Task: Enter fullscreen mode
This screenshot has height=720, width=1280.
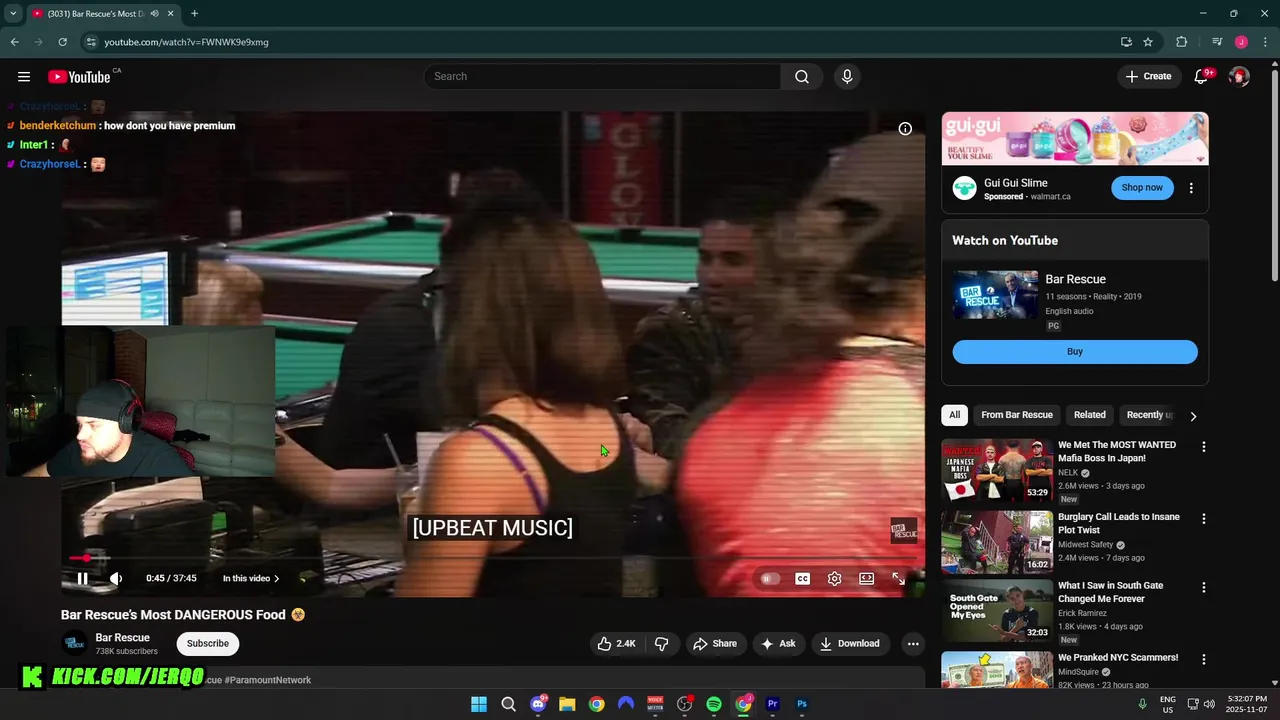Action: (x=898, y=578)
